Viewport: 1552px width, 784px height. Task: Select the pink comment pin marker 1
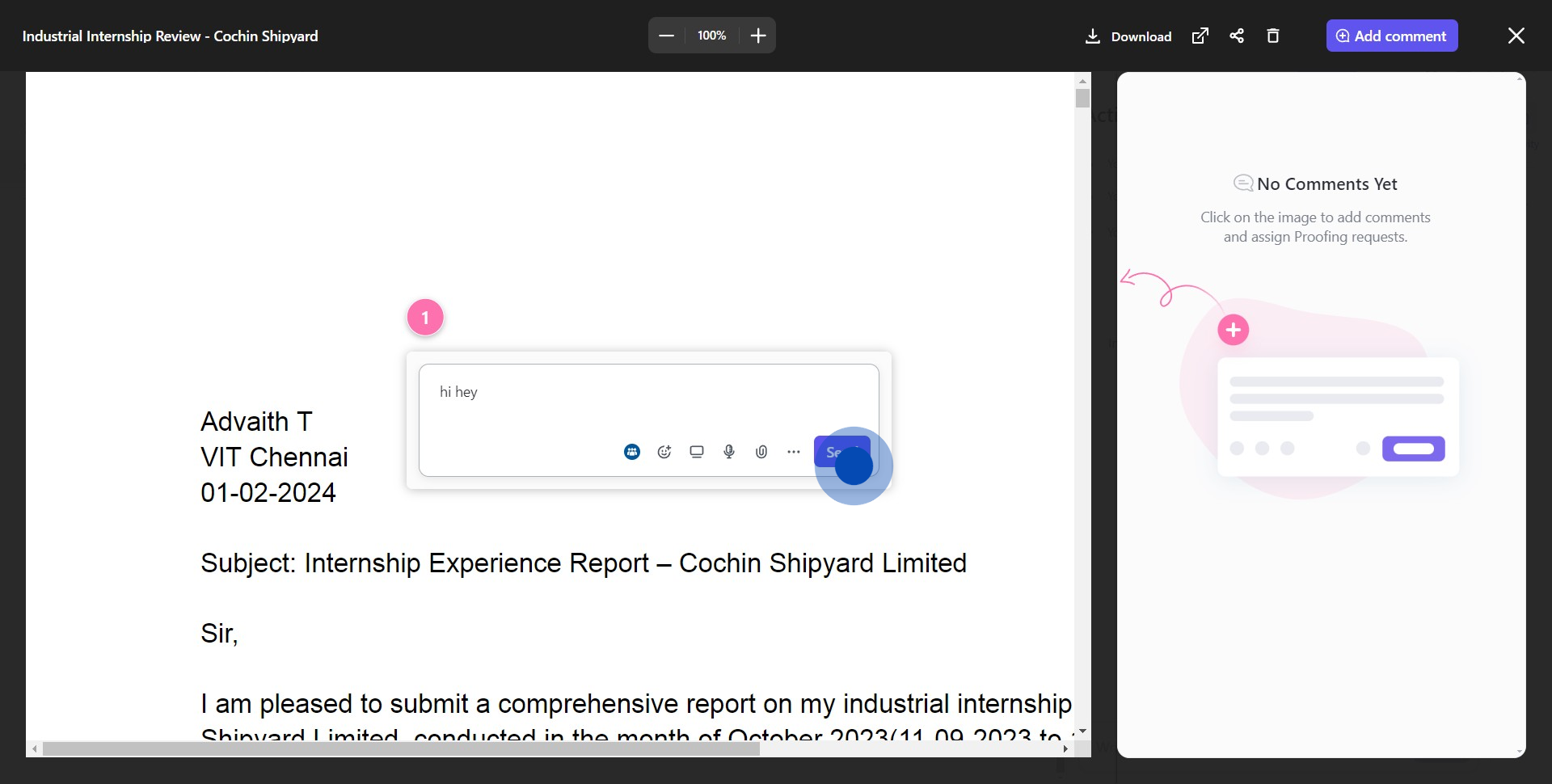[x=425, y=318]
